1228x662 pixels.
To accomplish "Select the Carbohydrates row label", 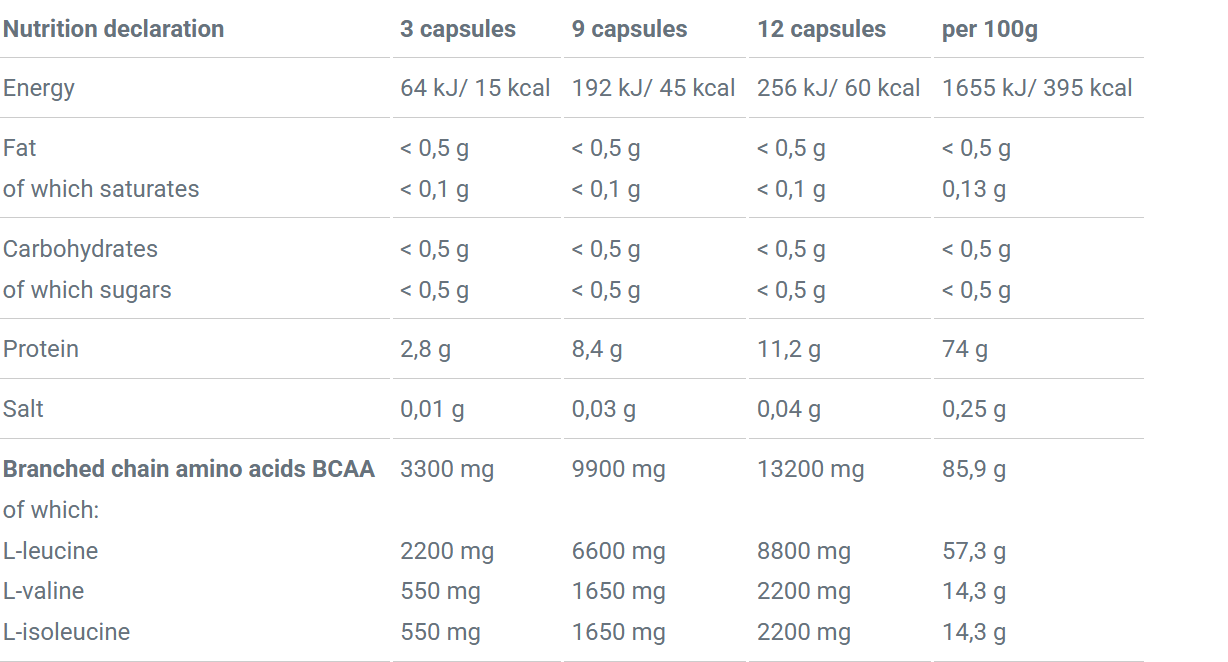I will (80, 249).
